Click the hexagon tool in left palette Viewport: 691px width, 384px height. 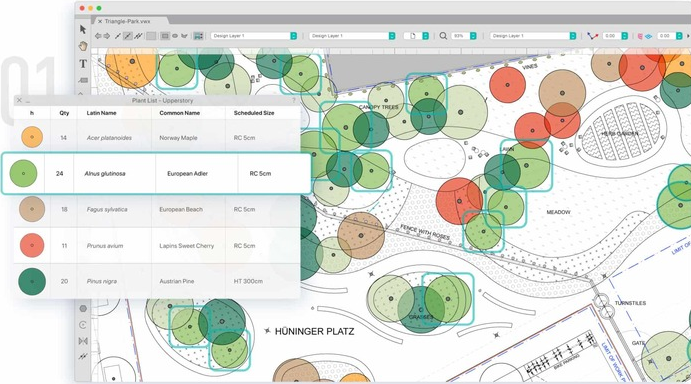pos(83,309)
